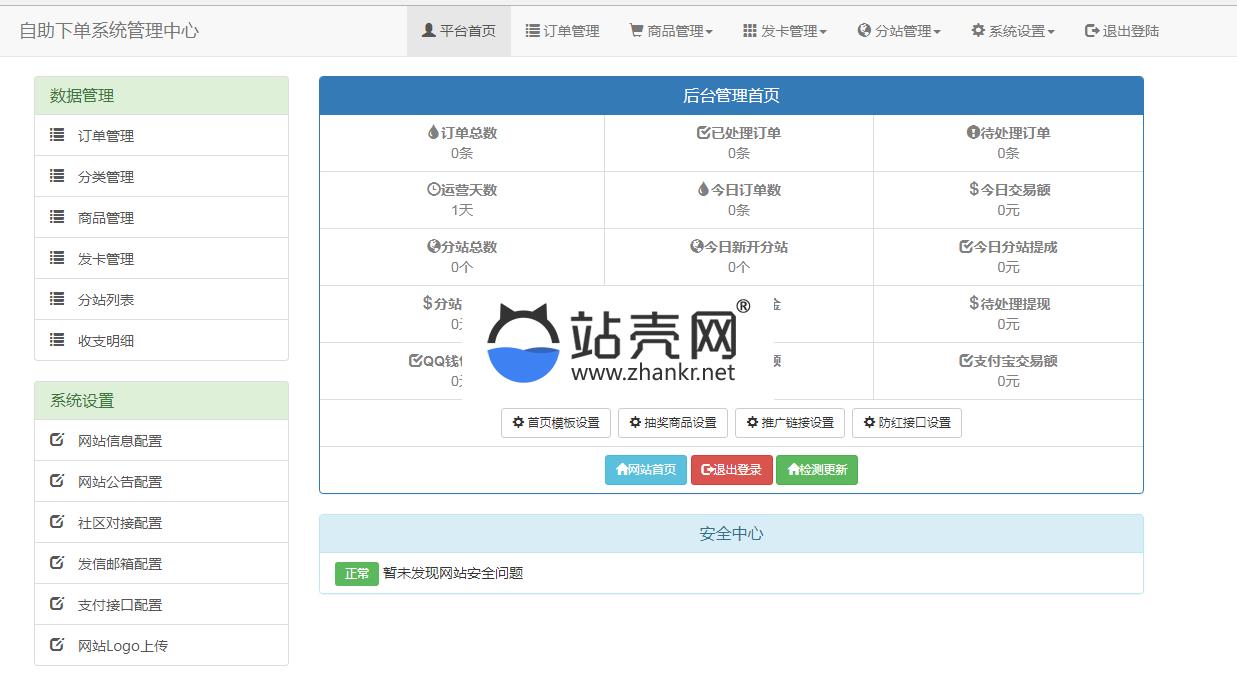Click the gear icon on 首页模板设置 button

(x=518, y=423)
